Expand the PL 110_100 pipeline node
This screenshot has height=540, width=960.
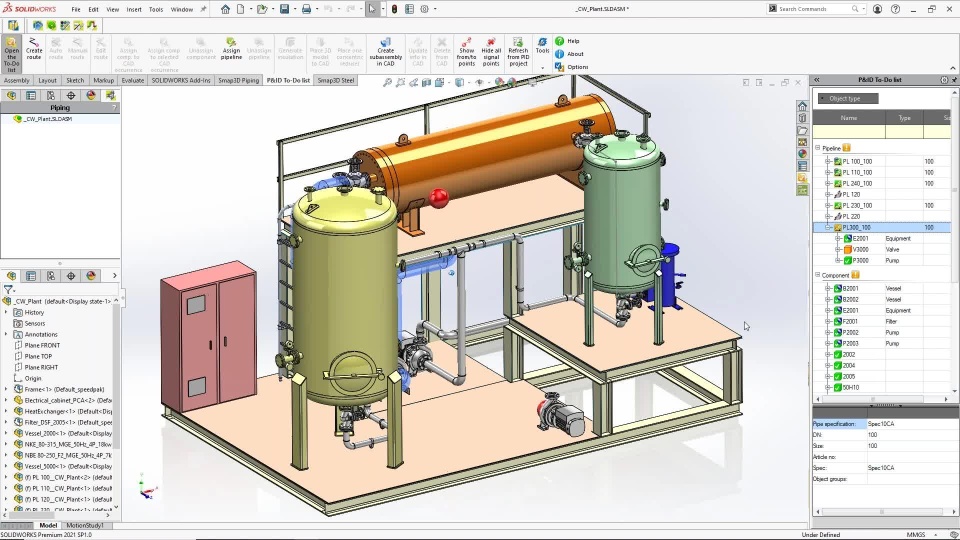(828, 173)
